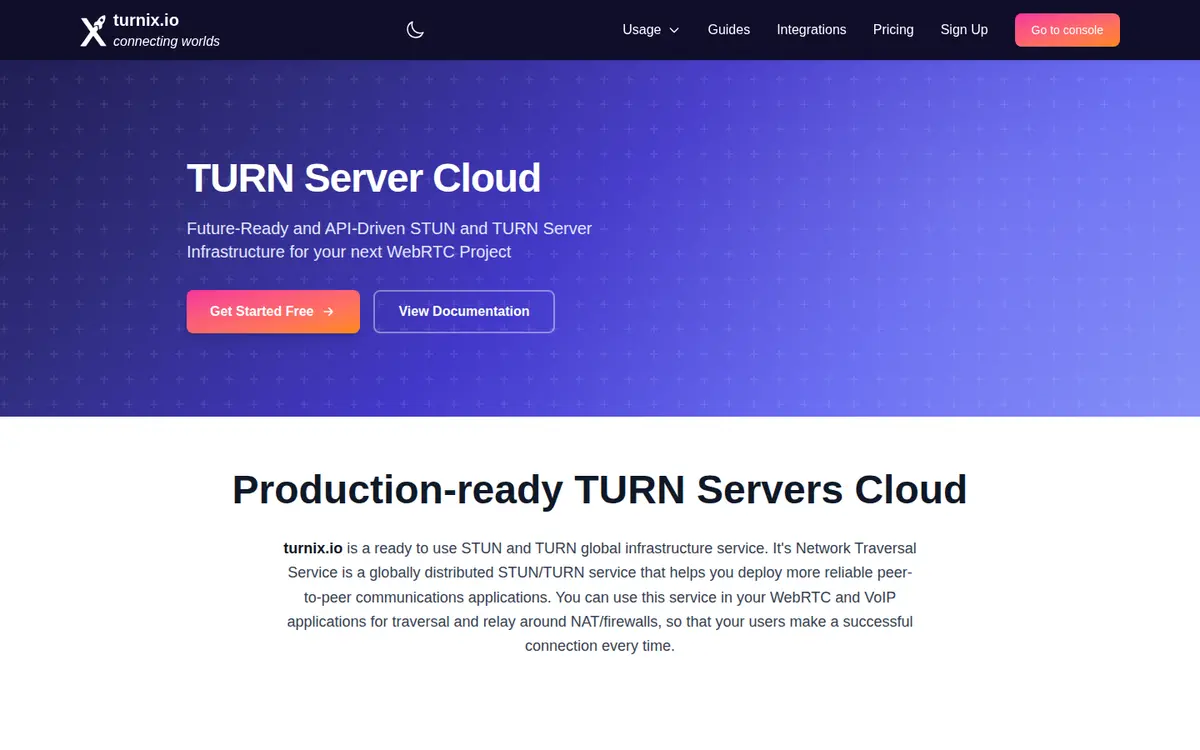Click the "Production-ready TURN Servers Cloud" heading
1200x750 pixels.
(x=600, y=490)
